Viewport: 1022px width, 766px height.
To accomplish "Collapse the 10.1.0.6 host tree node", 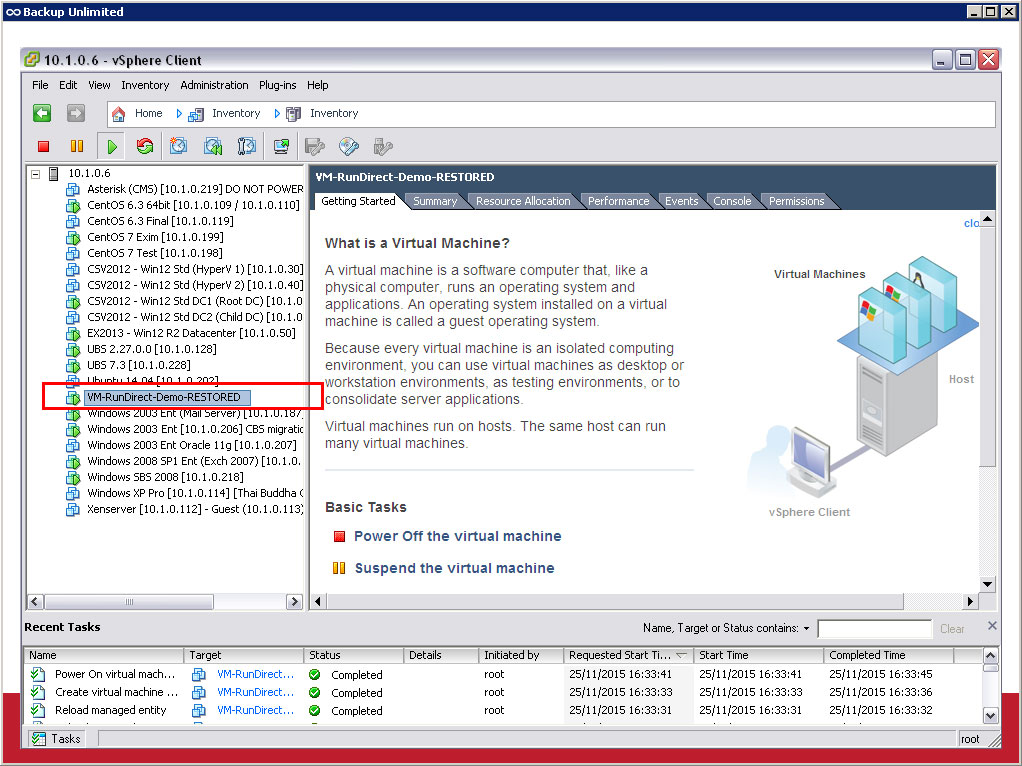I will [x=36, y=174].
